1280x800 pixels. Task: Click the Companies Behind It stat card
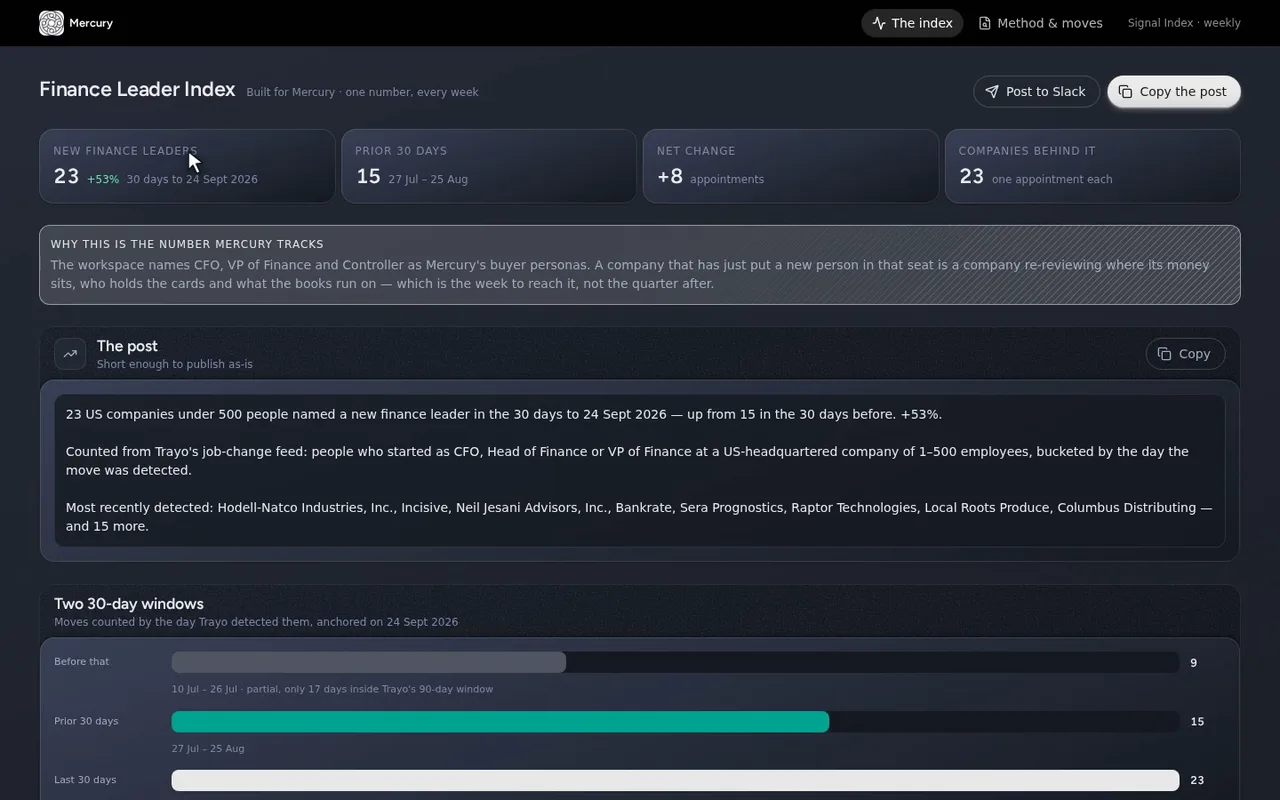pyautogui.click(x=1093, y=166)
